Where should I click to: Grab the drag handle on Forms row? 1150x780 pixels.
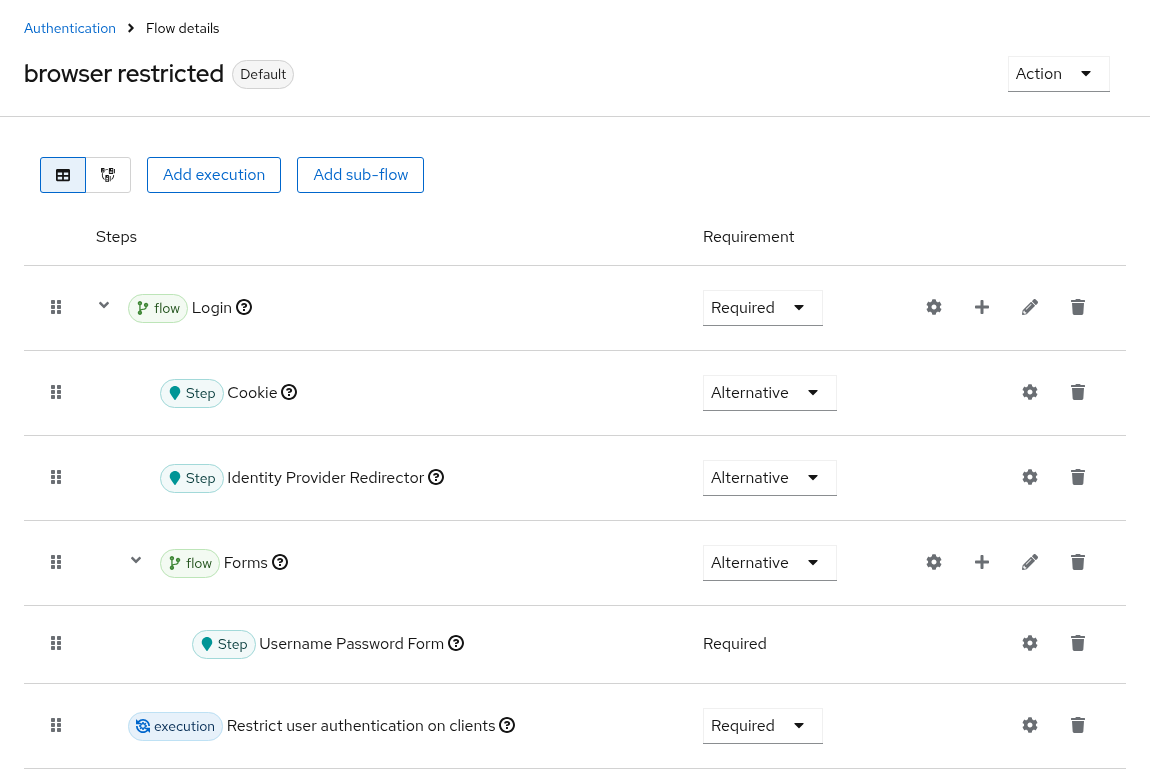(x=56, y=562)
